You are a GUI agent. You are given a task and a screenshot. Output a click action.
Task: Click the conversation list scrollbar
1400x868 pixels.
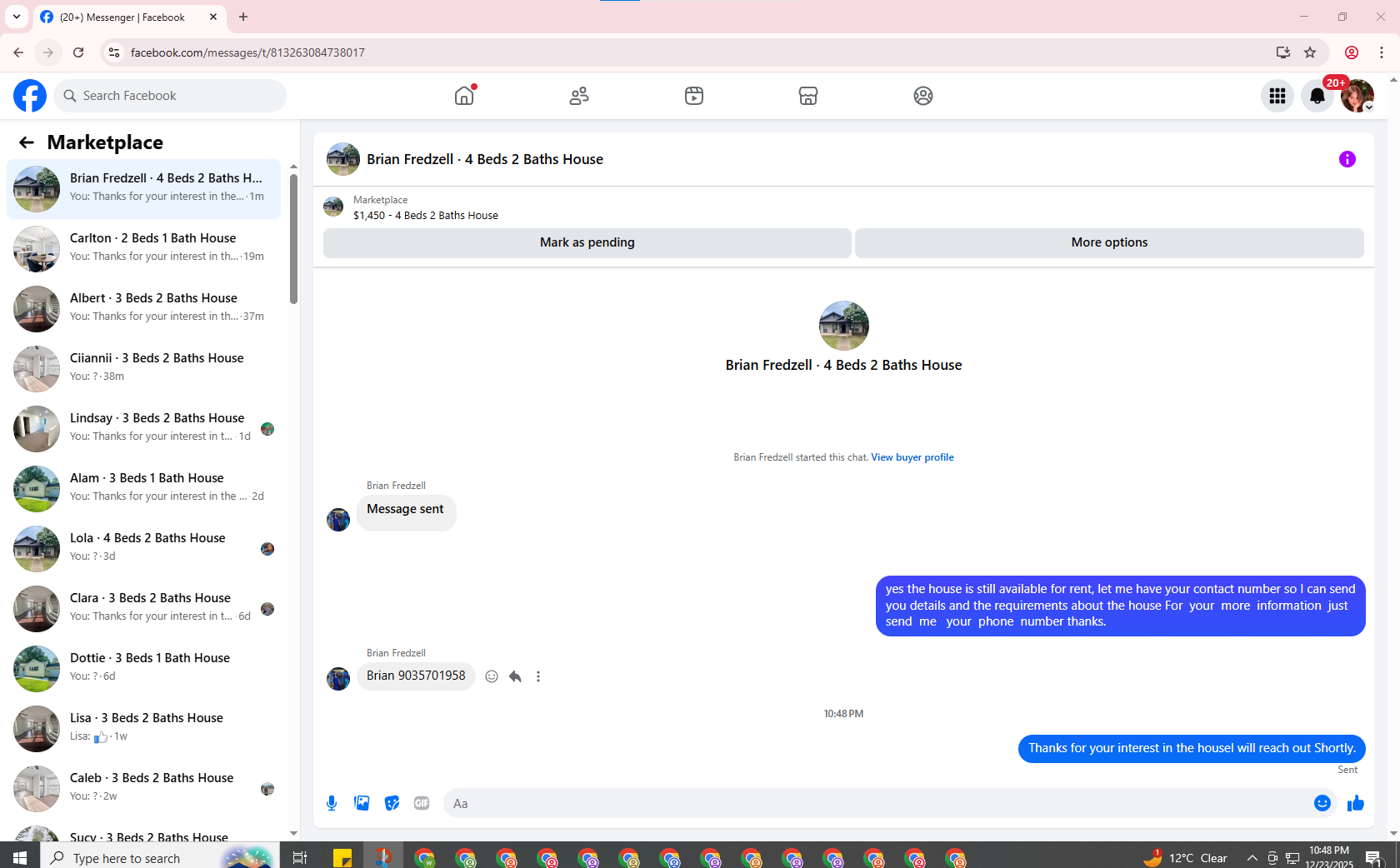293,237
